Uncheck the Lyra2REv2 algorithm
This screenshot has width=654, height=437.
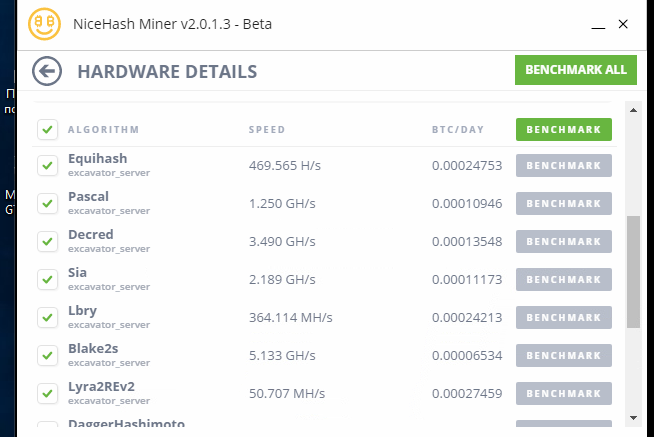(x=47, y=393)
